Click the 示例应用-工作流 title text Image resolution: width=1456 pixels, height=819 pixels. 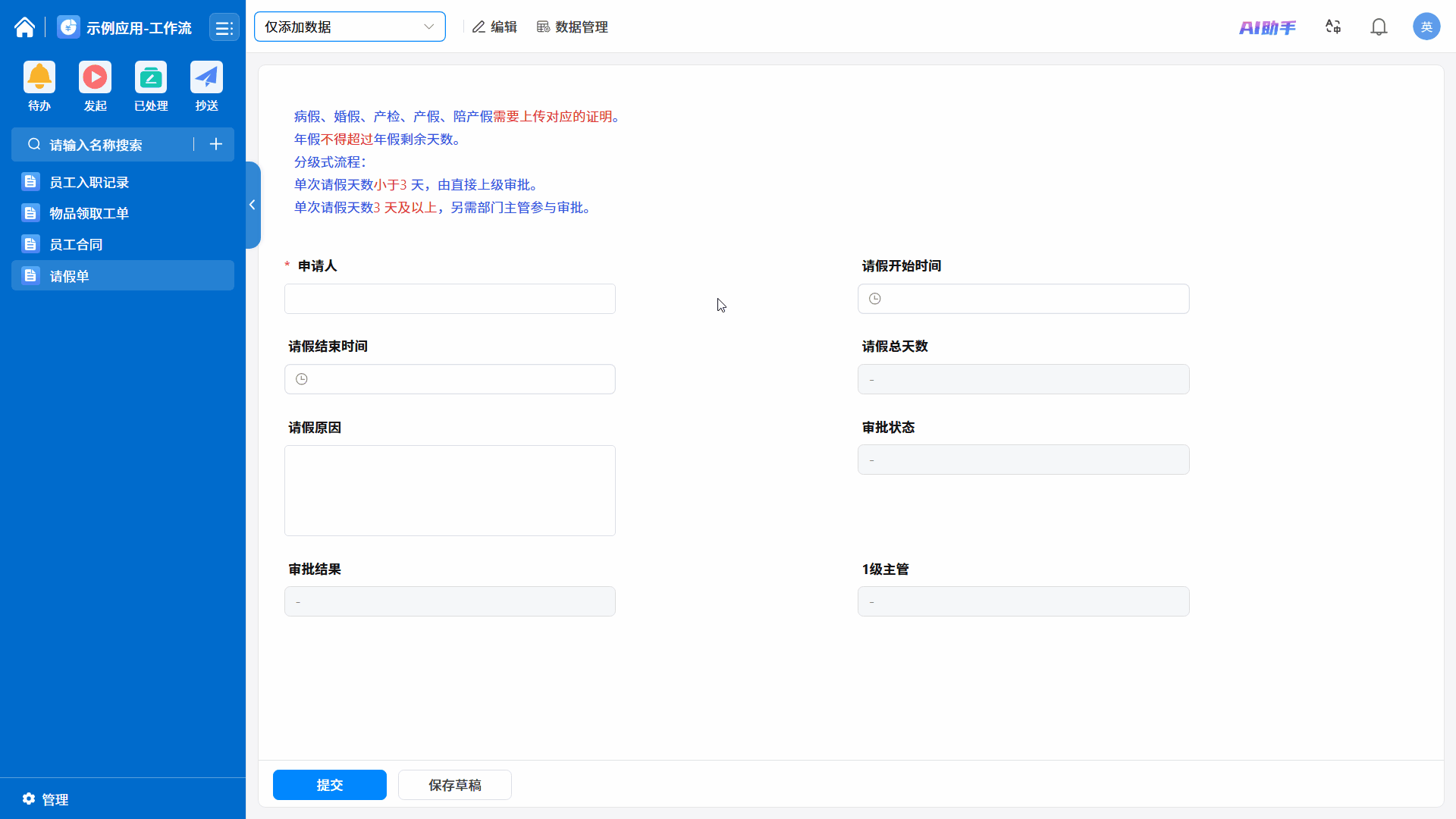[x=139, y=28]
